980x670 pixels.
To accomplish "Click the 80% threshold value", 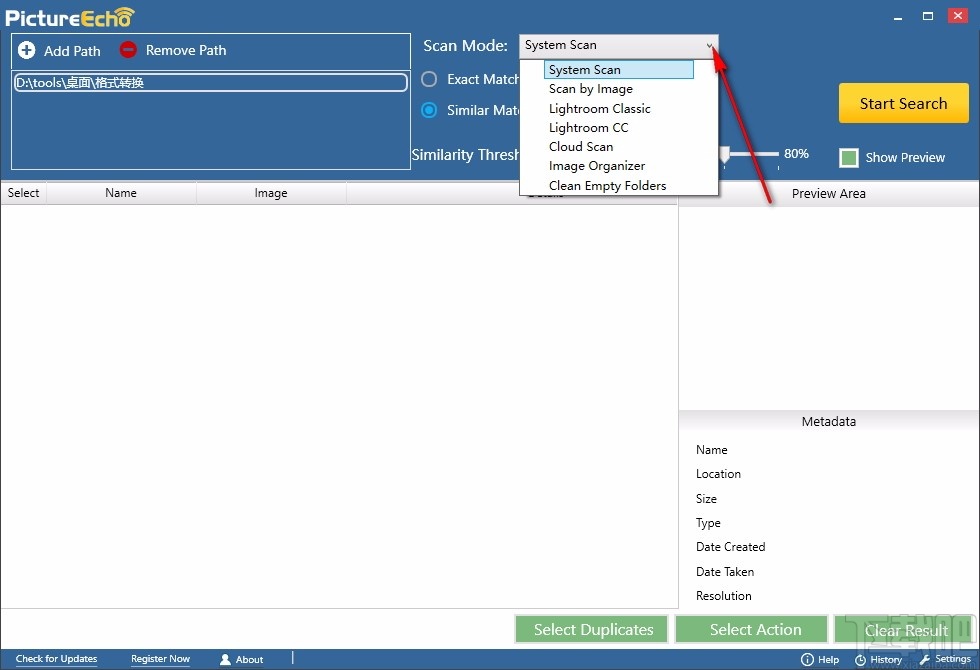I will point(796,154).
